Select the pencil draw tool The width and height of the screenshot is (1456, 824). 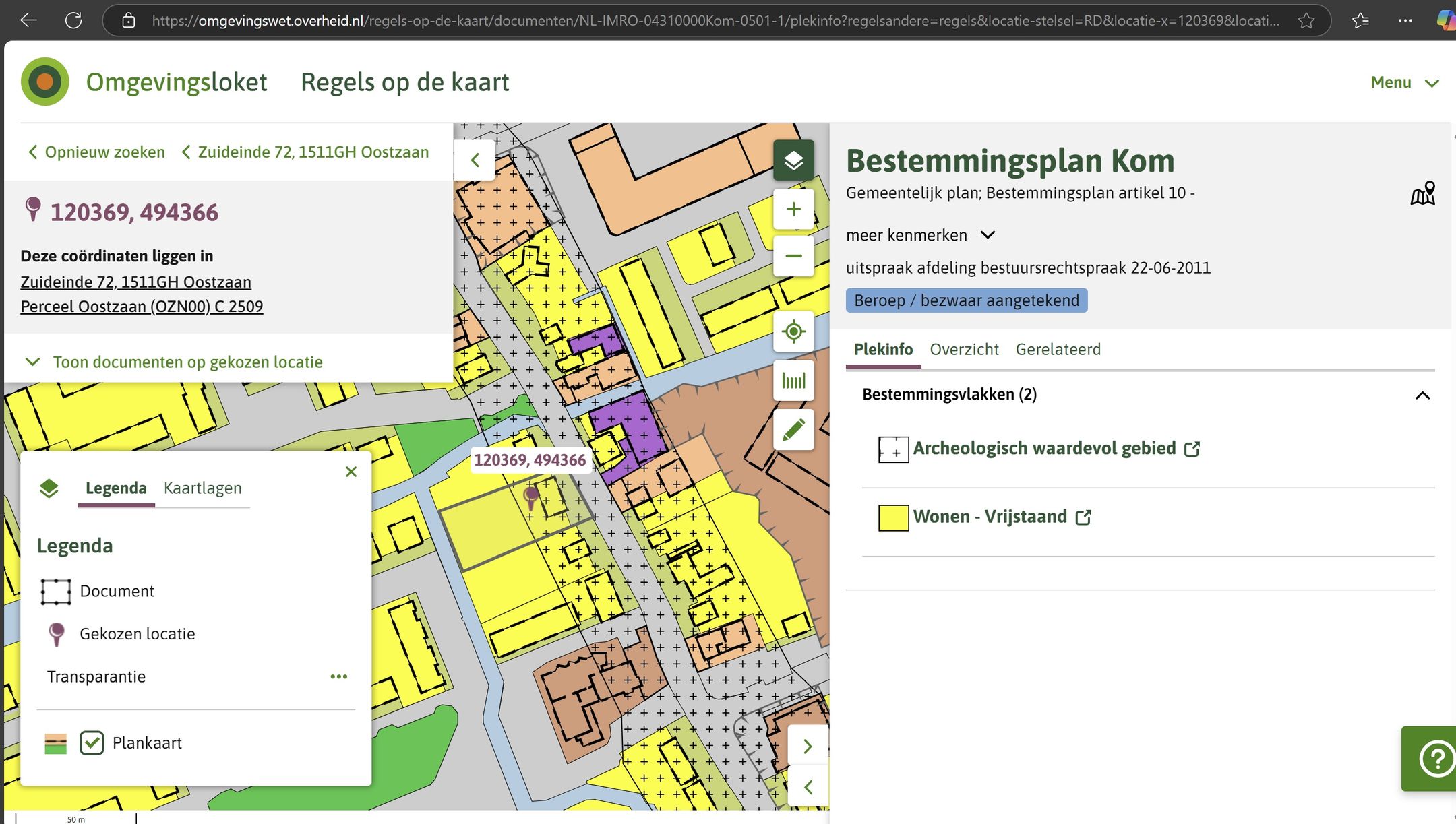pos(793,430)
